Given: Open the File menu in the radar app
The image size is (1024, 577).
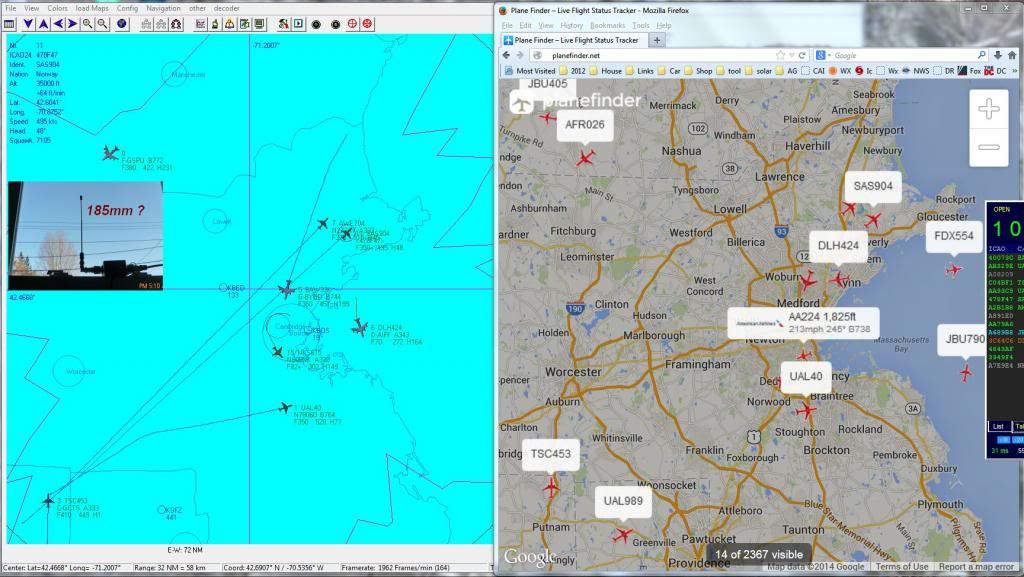Looking at the screenshot, I should (x=10, y=8).
